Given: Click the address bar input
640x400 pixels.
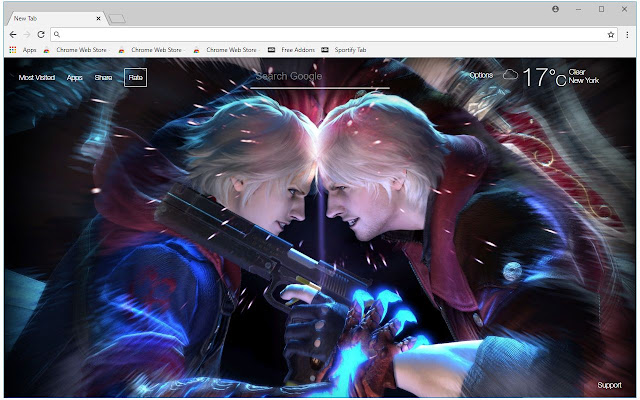Looking at the screenshot, I should point(333,35).
